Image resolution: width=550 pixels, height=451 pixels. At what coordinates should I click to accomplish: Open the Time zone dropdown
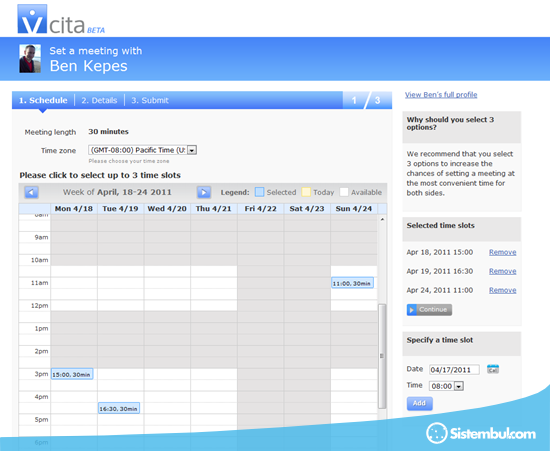142,150
